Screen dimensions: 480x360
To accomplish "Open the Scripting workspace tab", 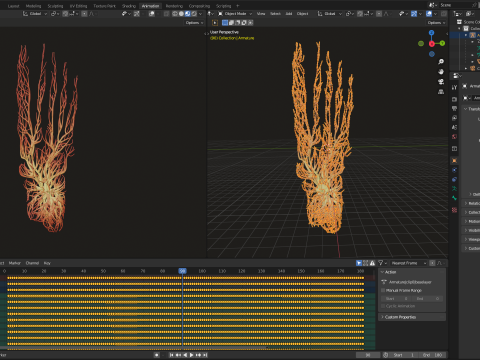I will 223,6.
